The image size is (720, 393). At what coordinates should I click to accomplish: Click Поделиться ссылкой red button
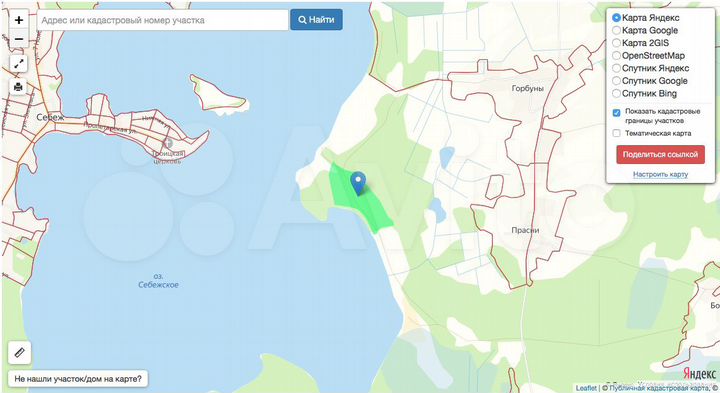click(660, 155)
